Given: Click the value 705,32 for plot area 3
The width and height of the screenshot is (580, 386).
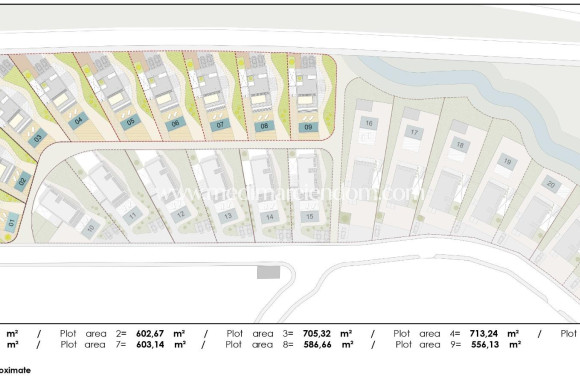Looking at the screenshot, I should pyautogui.click(x=317, y=334).
